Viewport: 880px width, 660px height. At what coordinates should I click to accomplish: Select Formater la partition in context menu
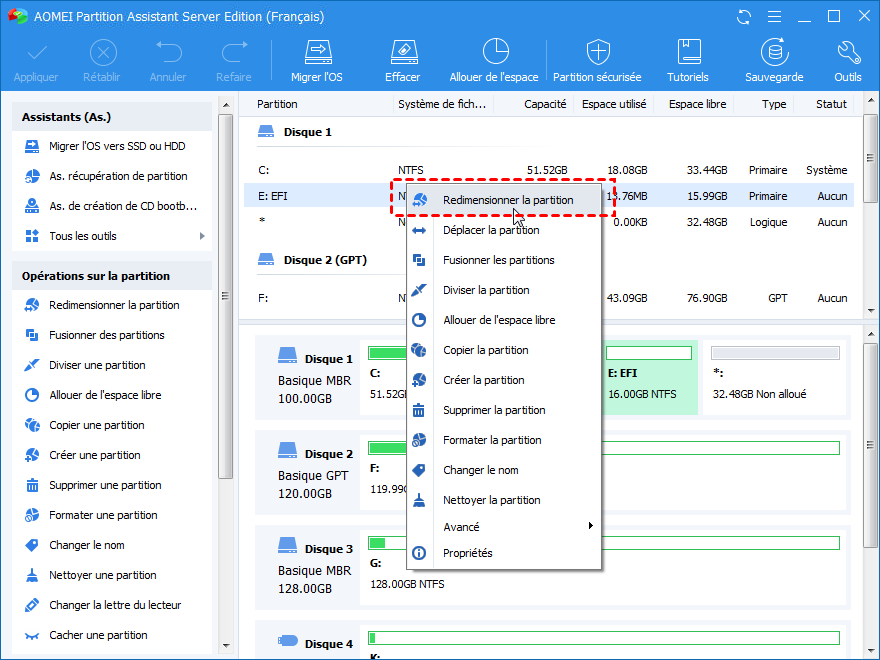492,440
